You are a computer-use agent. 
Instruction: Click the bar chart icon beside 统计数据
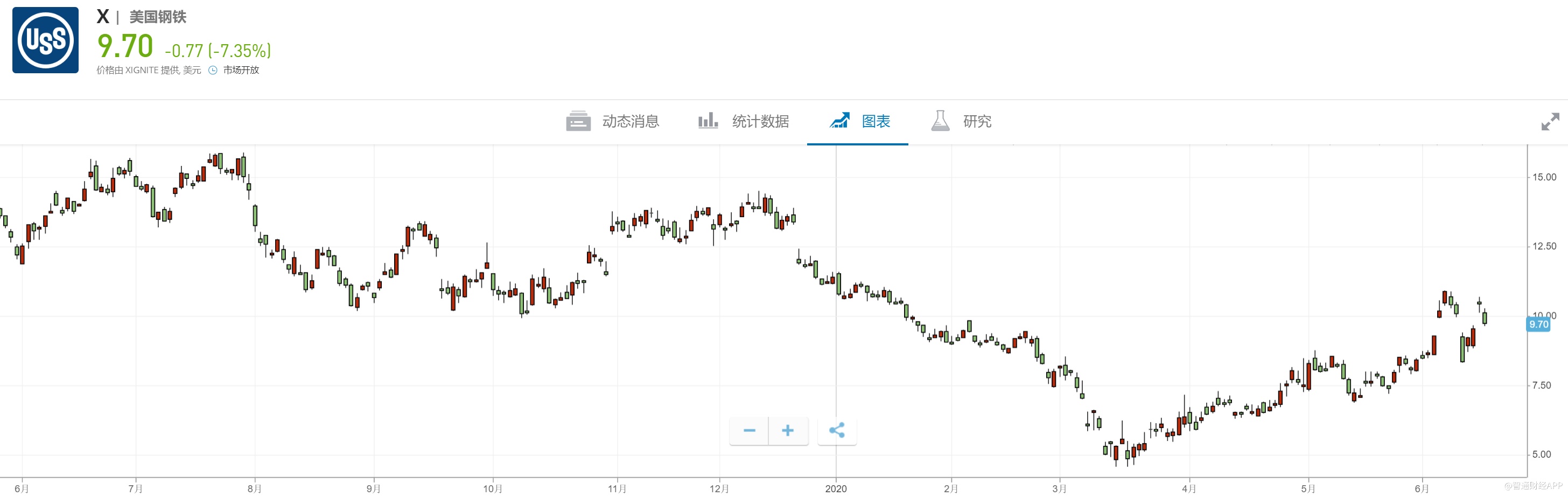click(708, 121)
